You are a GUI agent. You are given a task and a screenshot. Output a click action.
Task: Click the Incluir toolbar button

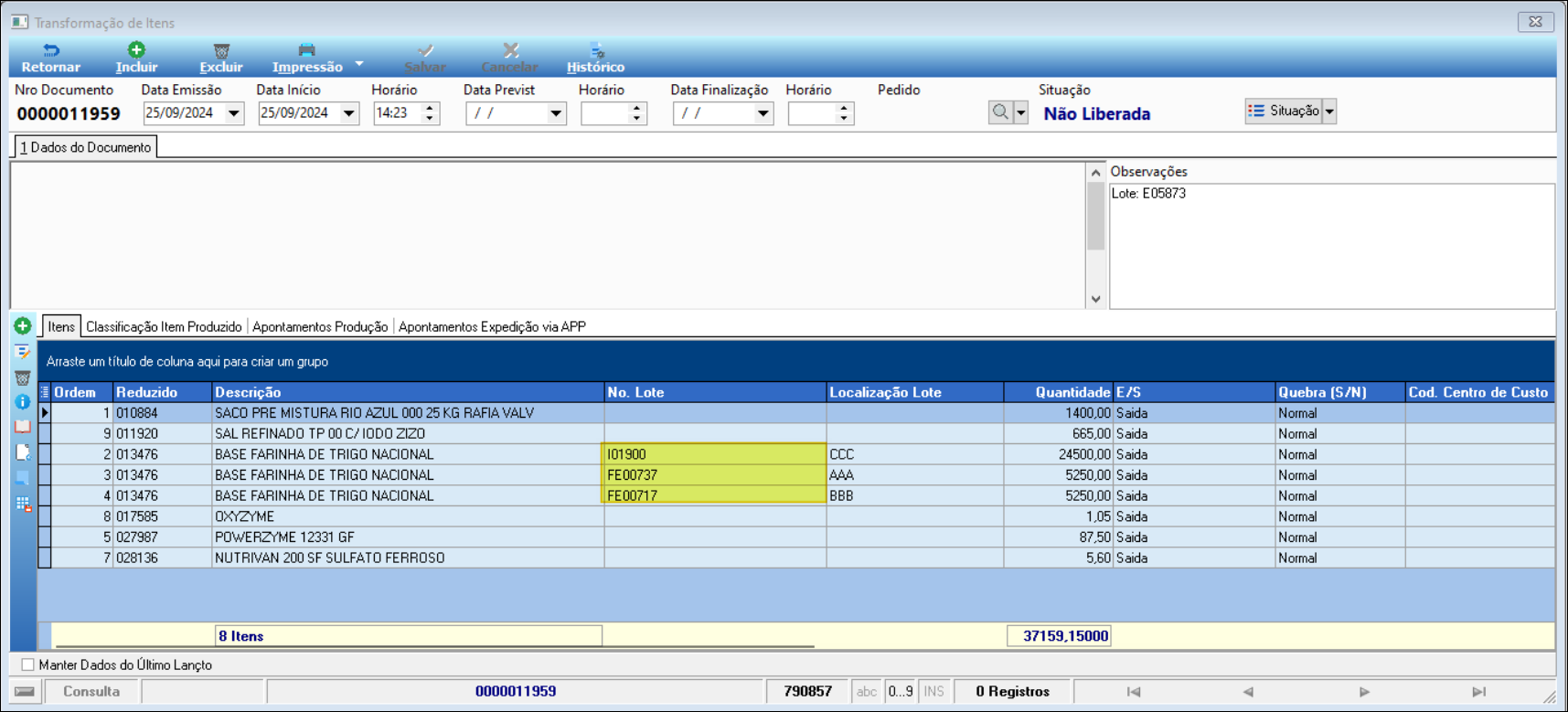(x=136, y=58)
